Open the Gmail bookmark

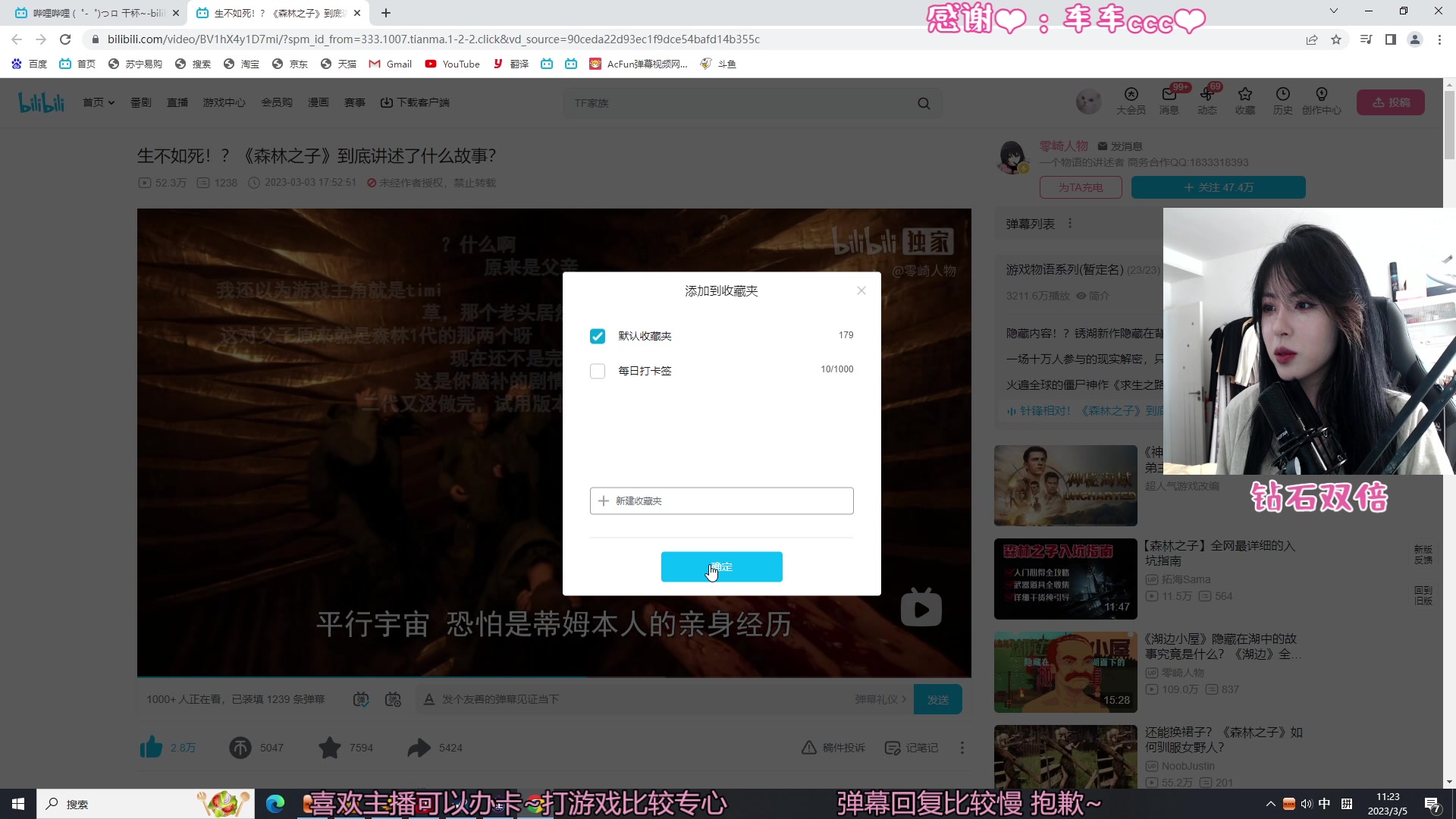point(391,64)
